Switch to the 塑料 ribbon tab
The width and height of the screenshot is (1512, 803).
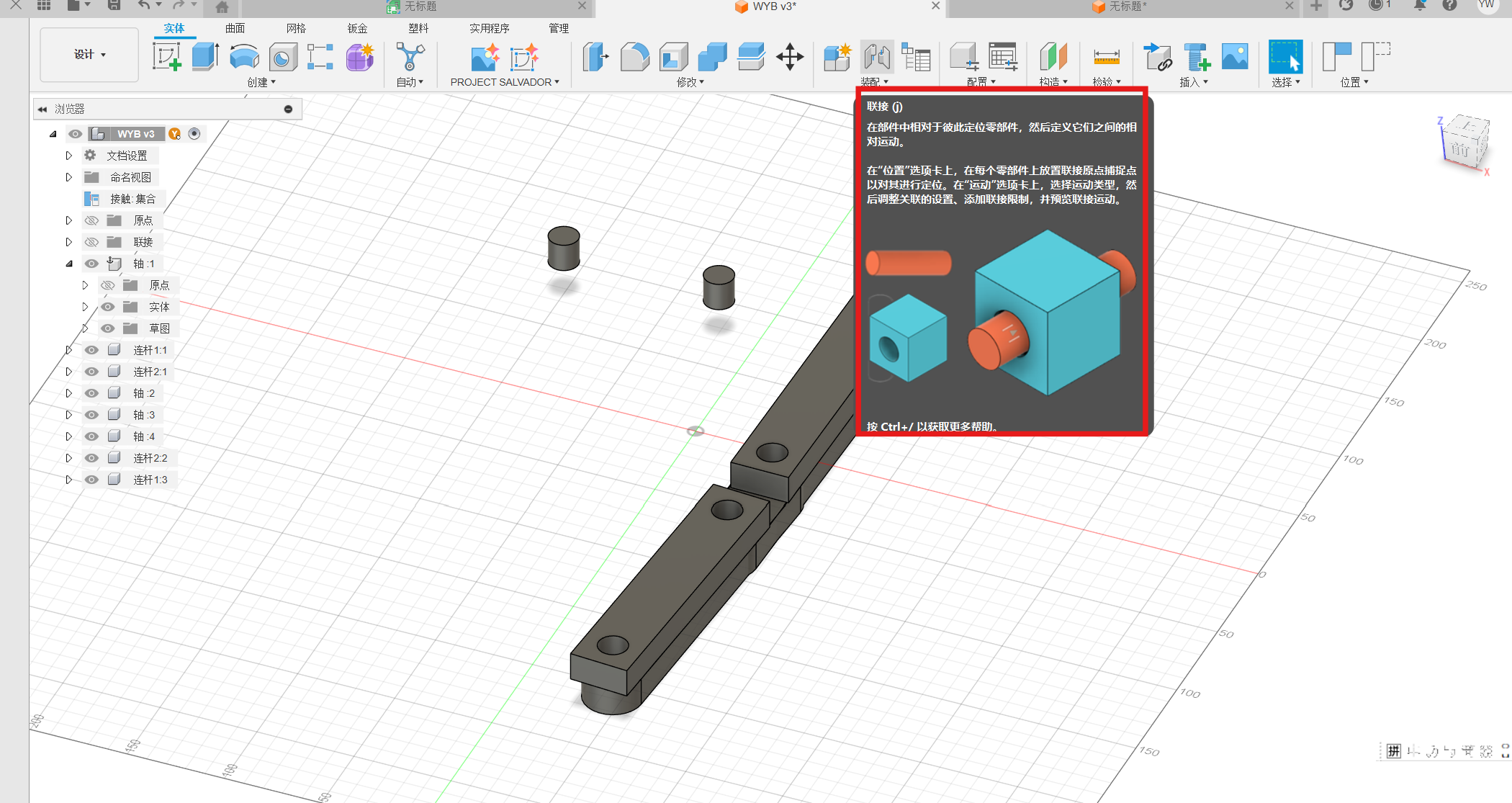(418, 28)
